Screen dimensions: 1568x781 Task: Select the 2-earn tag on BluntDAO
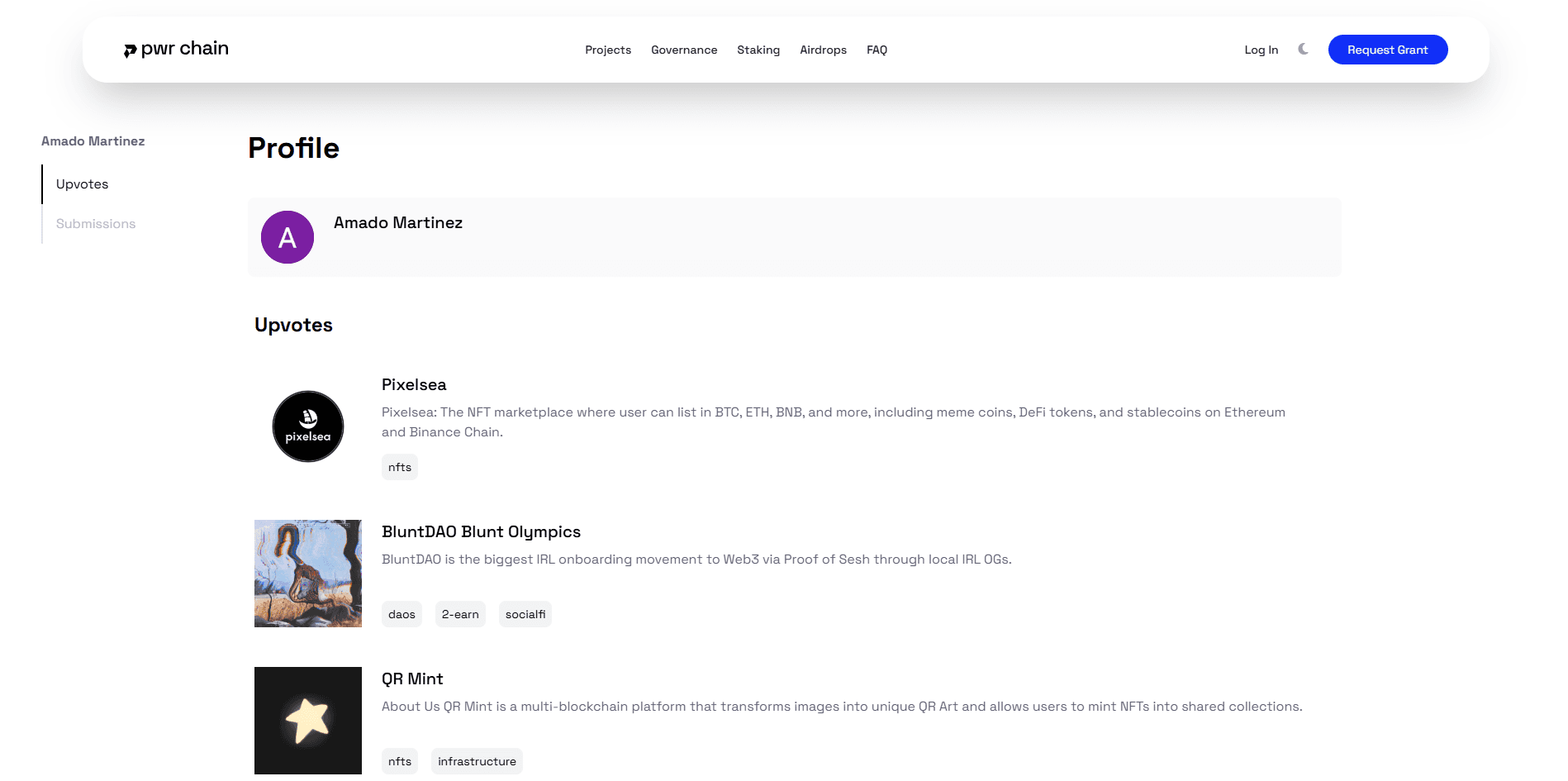460,613
